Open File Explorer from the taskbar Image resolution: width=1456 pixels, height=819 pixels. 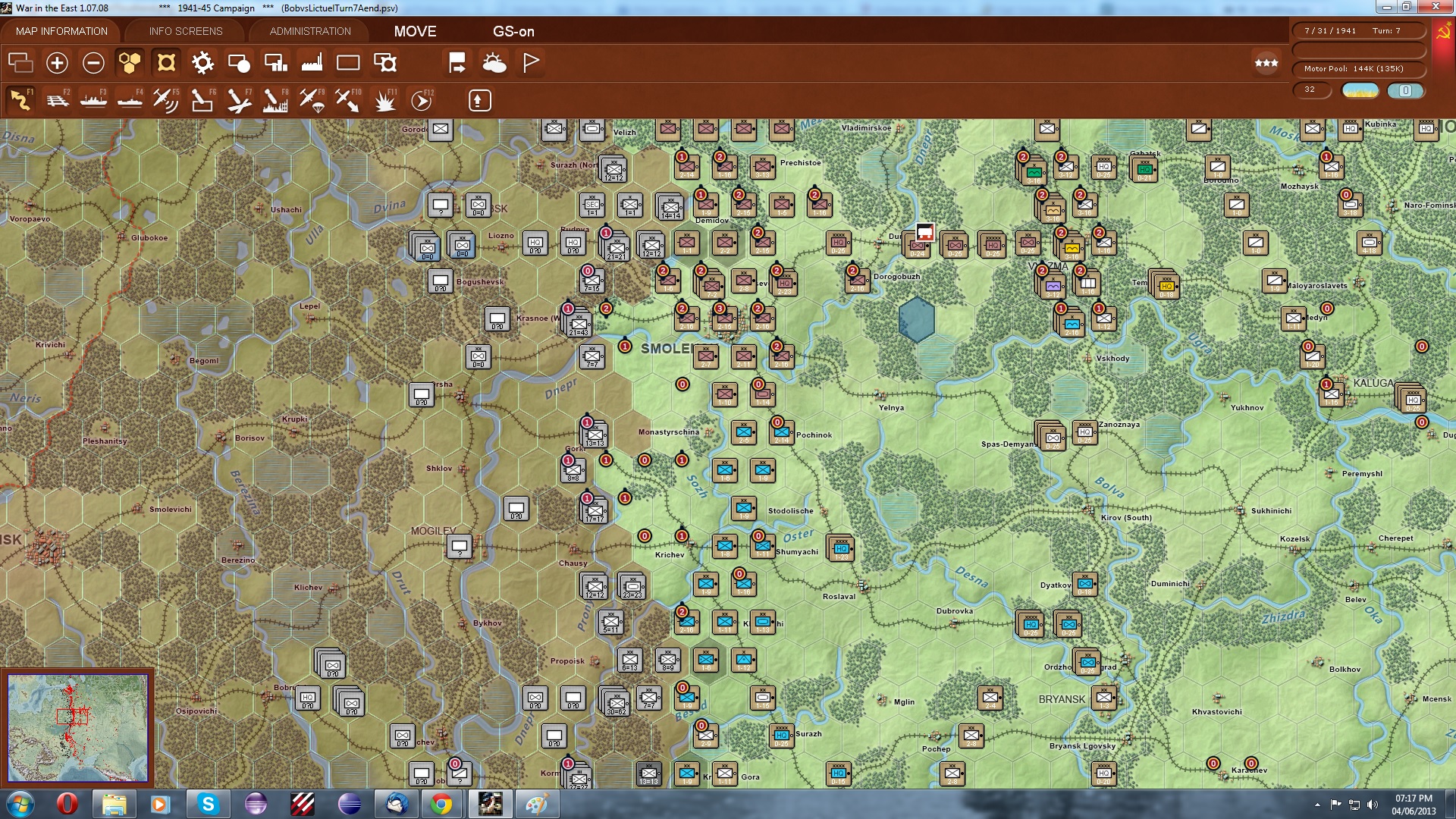pos(114,804)
